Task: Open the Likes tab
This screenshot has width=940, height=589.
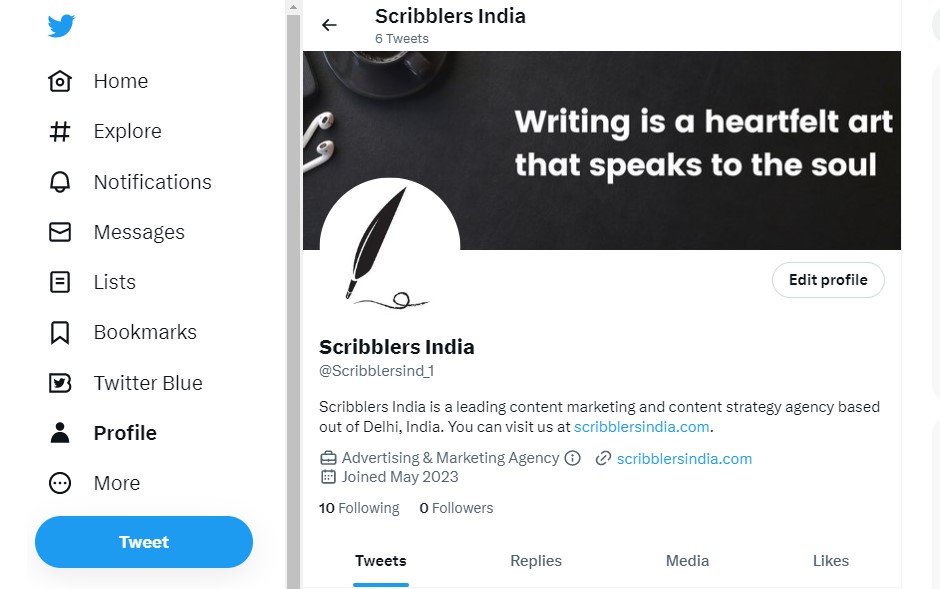Action: click(830, 561)
